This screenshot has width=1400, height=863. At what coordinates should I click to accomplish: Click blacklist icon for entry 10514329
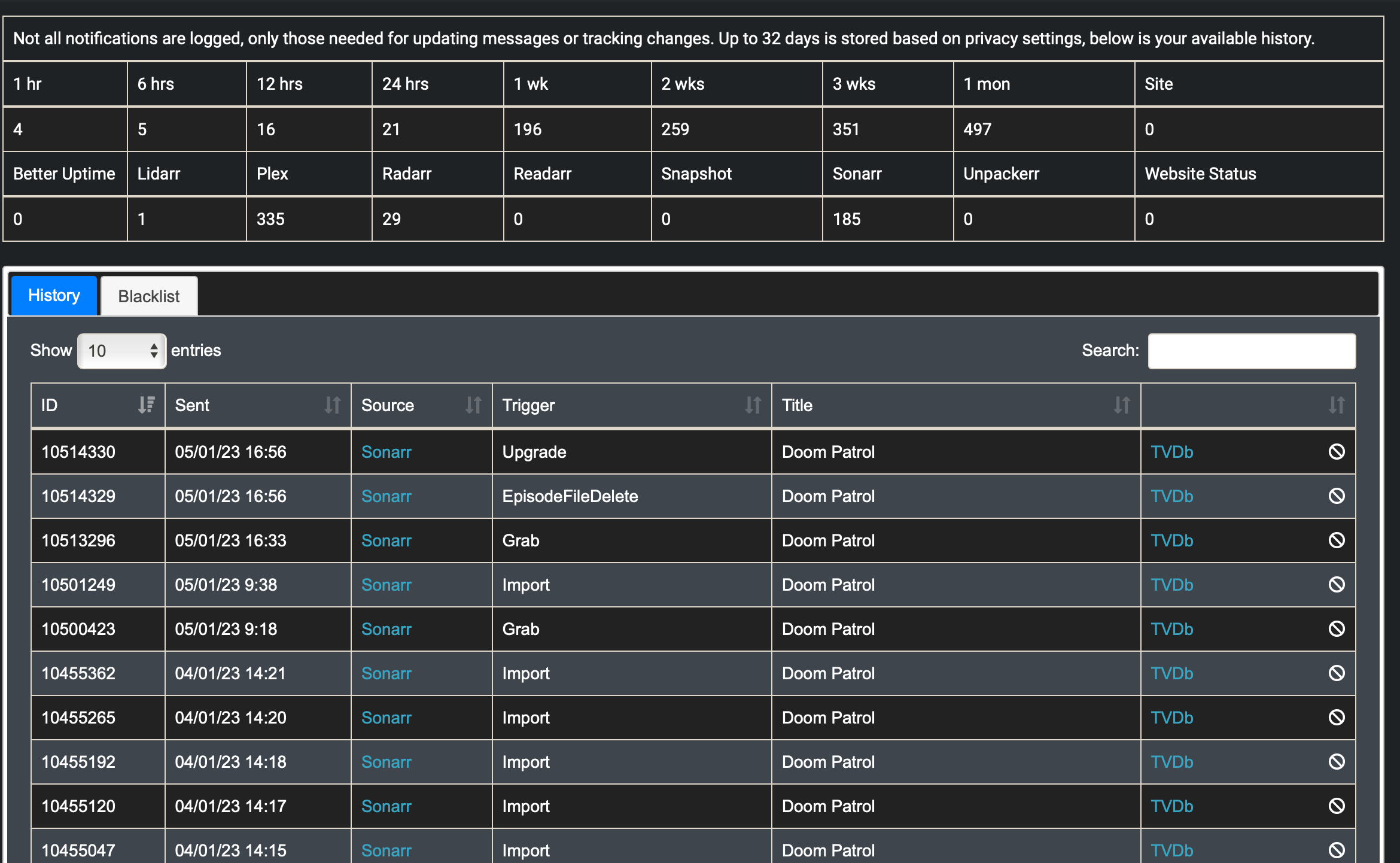pos(1336,496)
